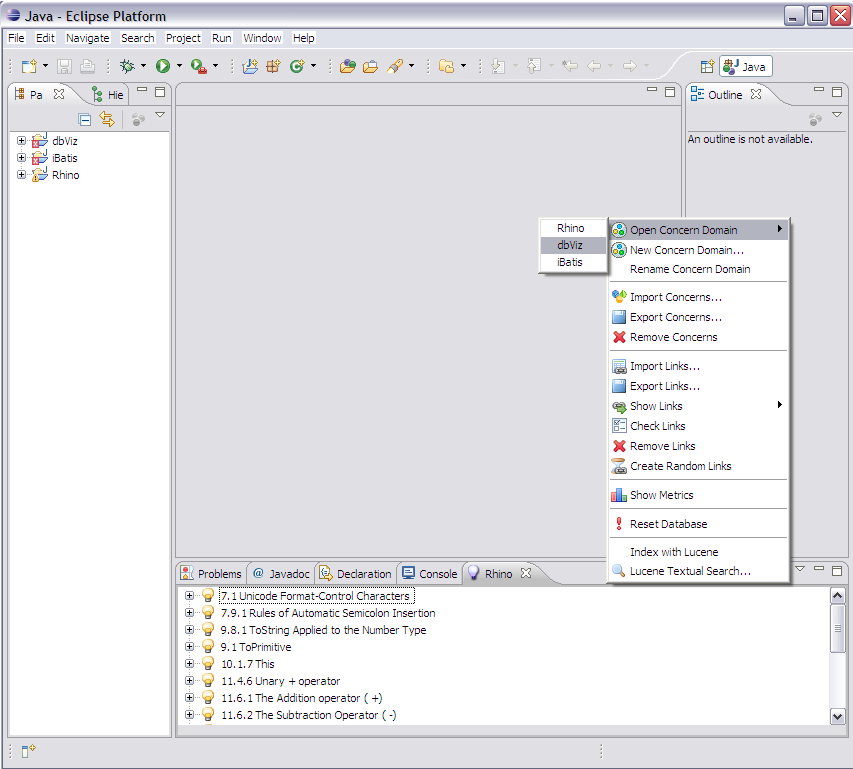Click New Java Package toolbar icon
This screenshot has height=769, width=853.
pyautogui.click(x=273, y=66)
